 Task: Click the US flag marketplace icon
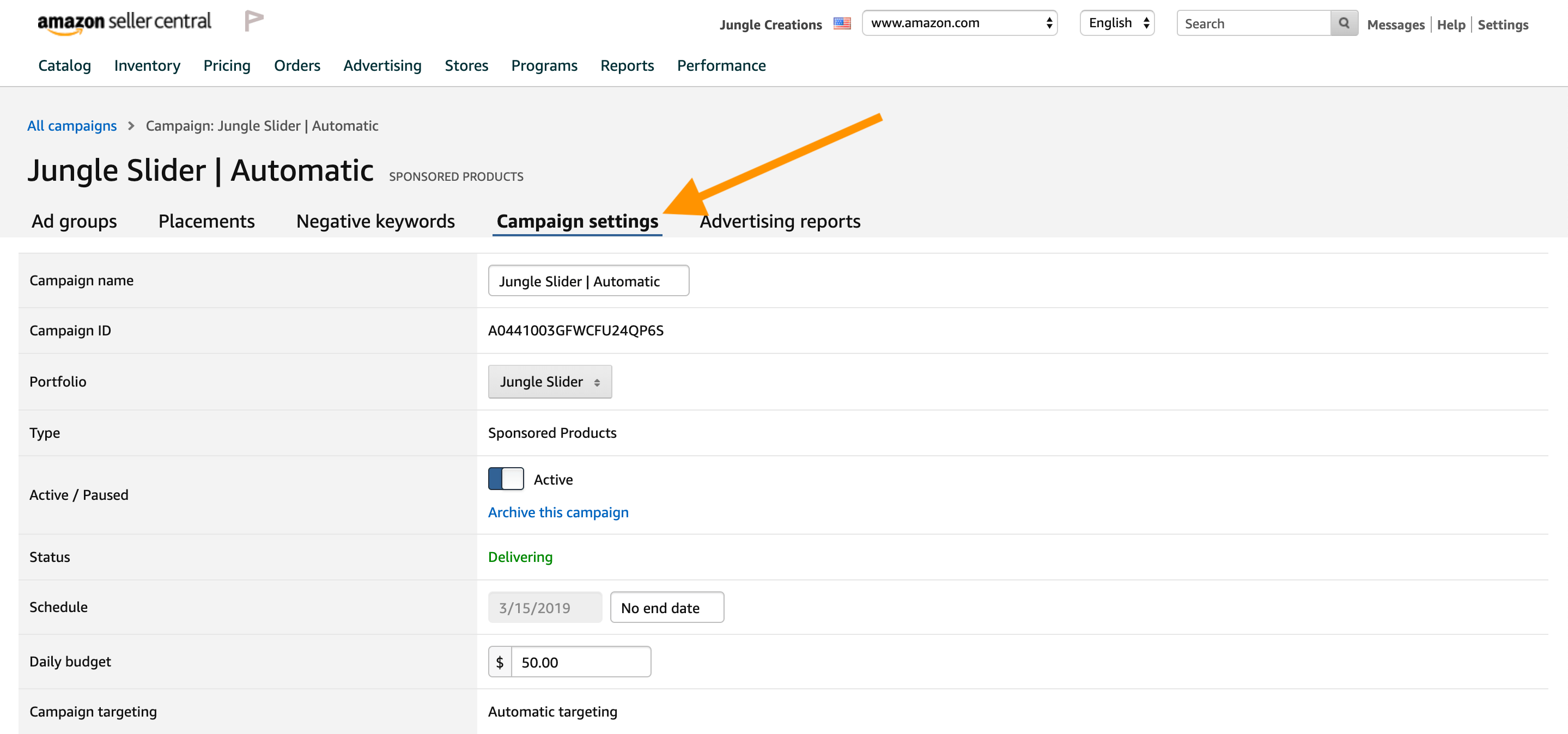click(842, 24)
